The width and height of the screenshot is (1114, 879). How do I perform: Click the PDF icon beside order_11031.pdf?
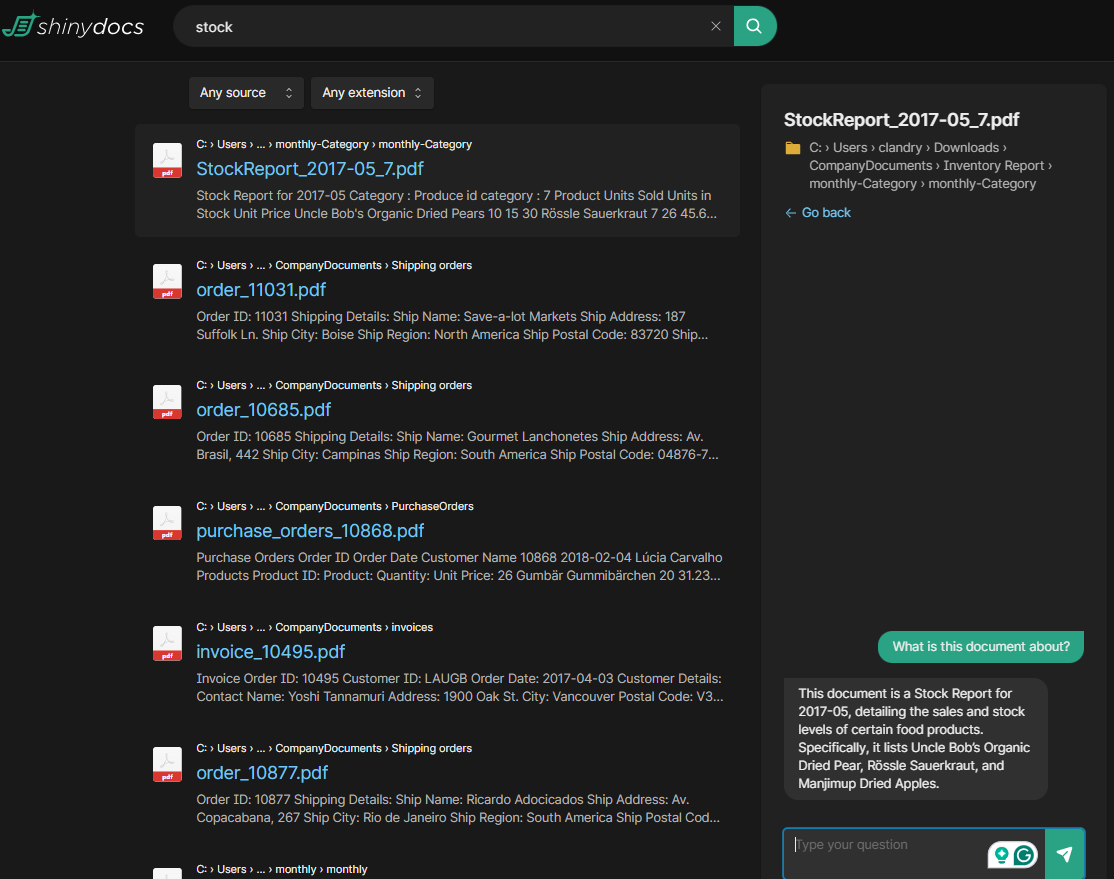tap(167, 282)
